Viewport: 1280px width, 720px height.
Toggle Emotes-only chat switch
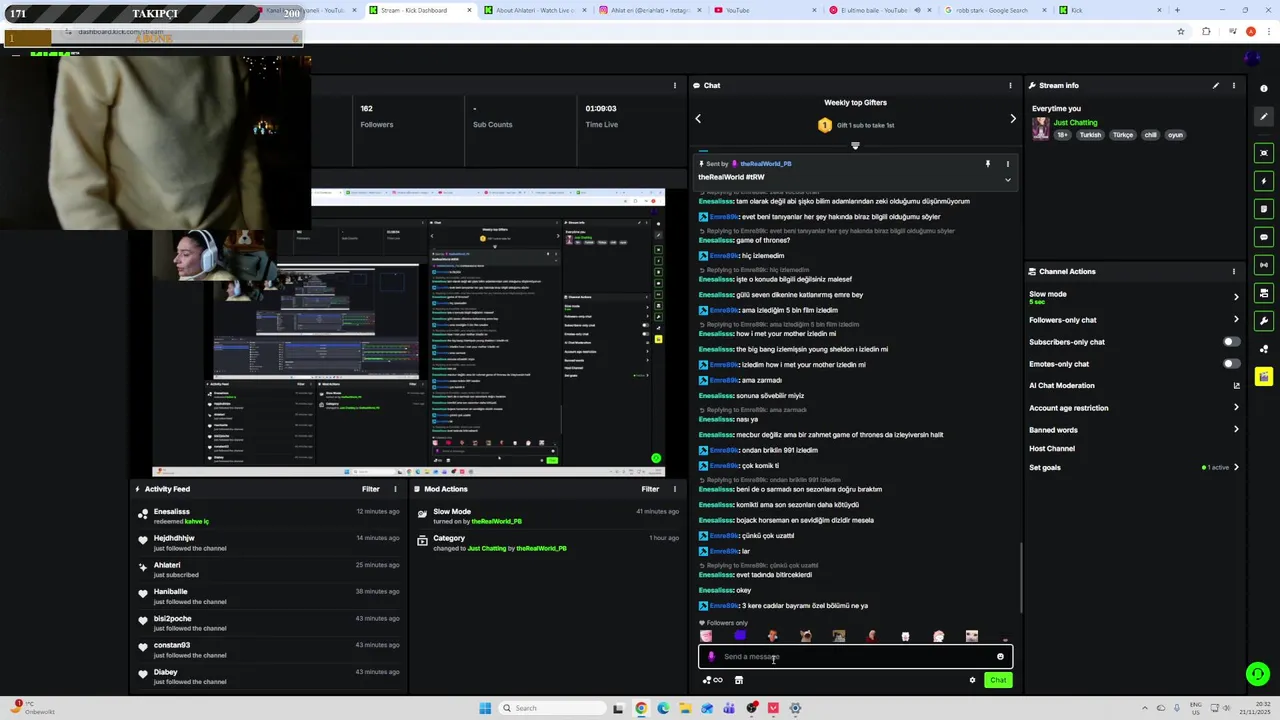[x=1231, y=364]
